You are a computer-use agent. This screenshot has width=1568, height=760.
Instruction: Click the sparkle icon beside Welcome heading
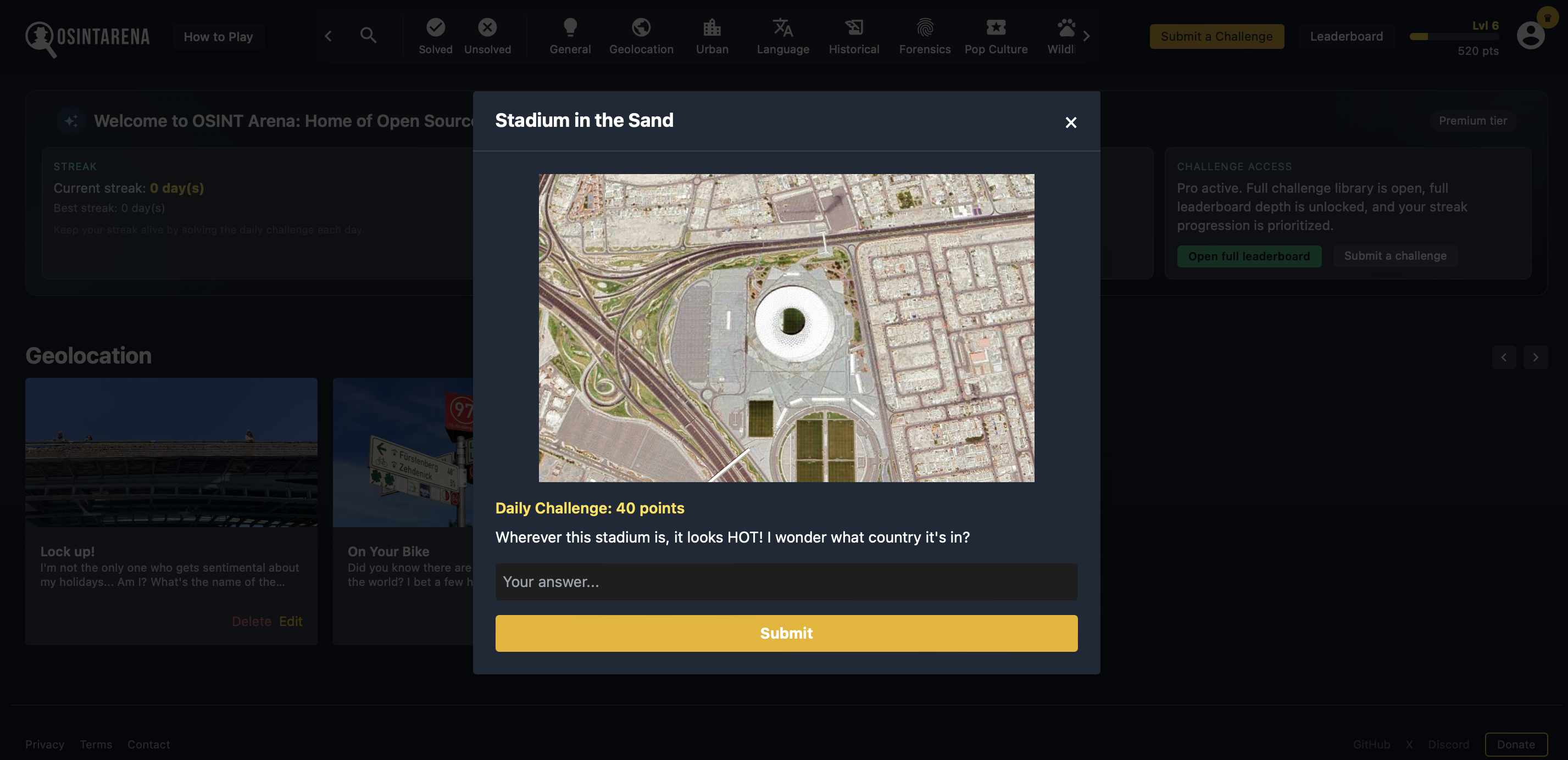tap(71, 120)
